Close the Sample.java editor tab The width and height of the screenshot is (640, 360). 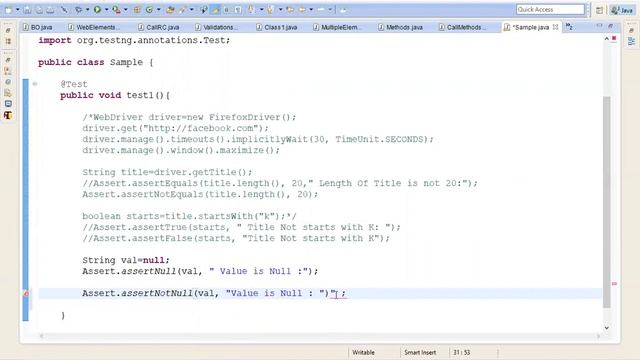click(x=556, y=27)
